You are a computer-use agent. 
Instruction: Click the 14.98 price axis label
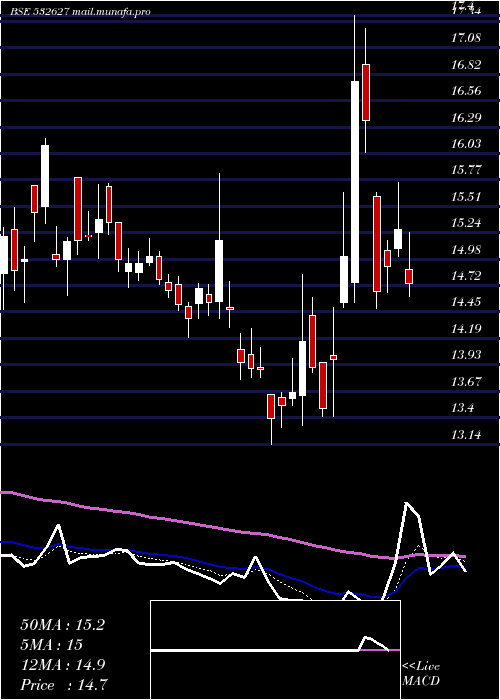click(466, 250)
